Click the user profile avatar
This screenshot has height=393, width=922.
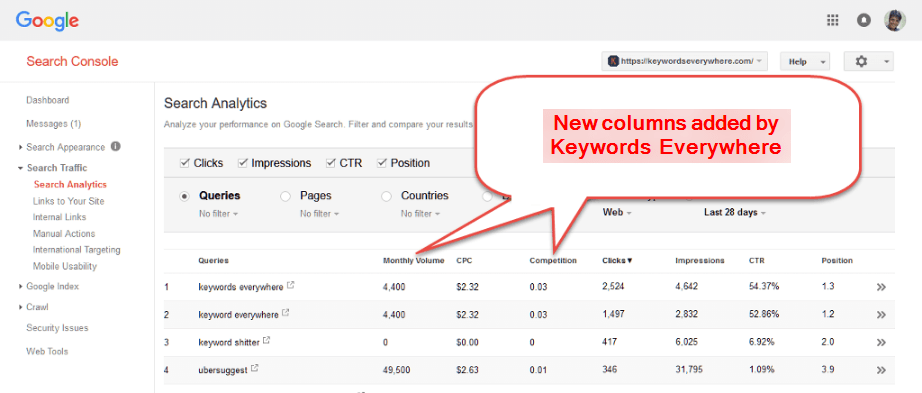[894, 20]
